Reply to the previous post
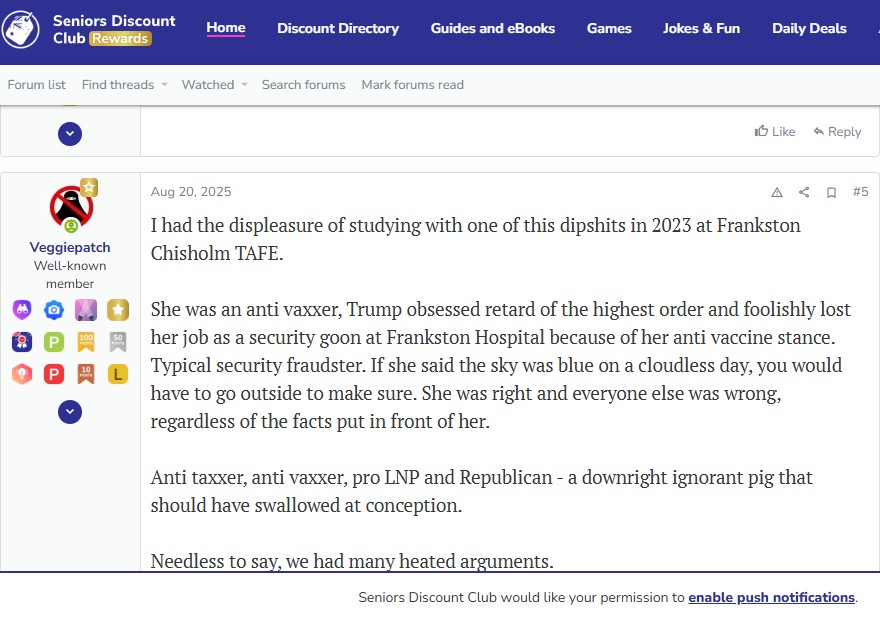 tap(837, 131)
